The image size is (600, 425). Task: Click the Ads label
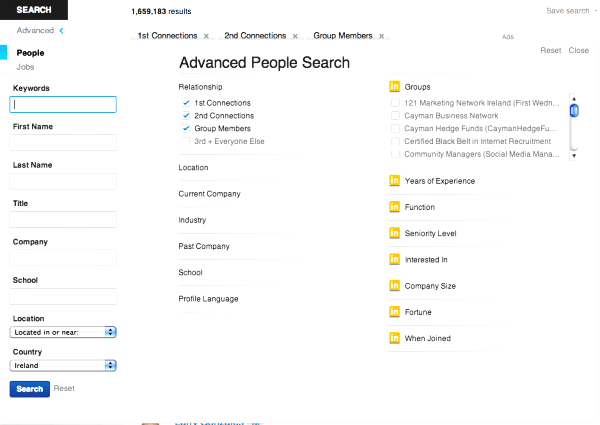[x=508, y=37]
